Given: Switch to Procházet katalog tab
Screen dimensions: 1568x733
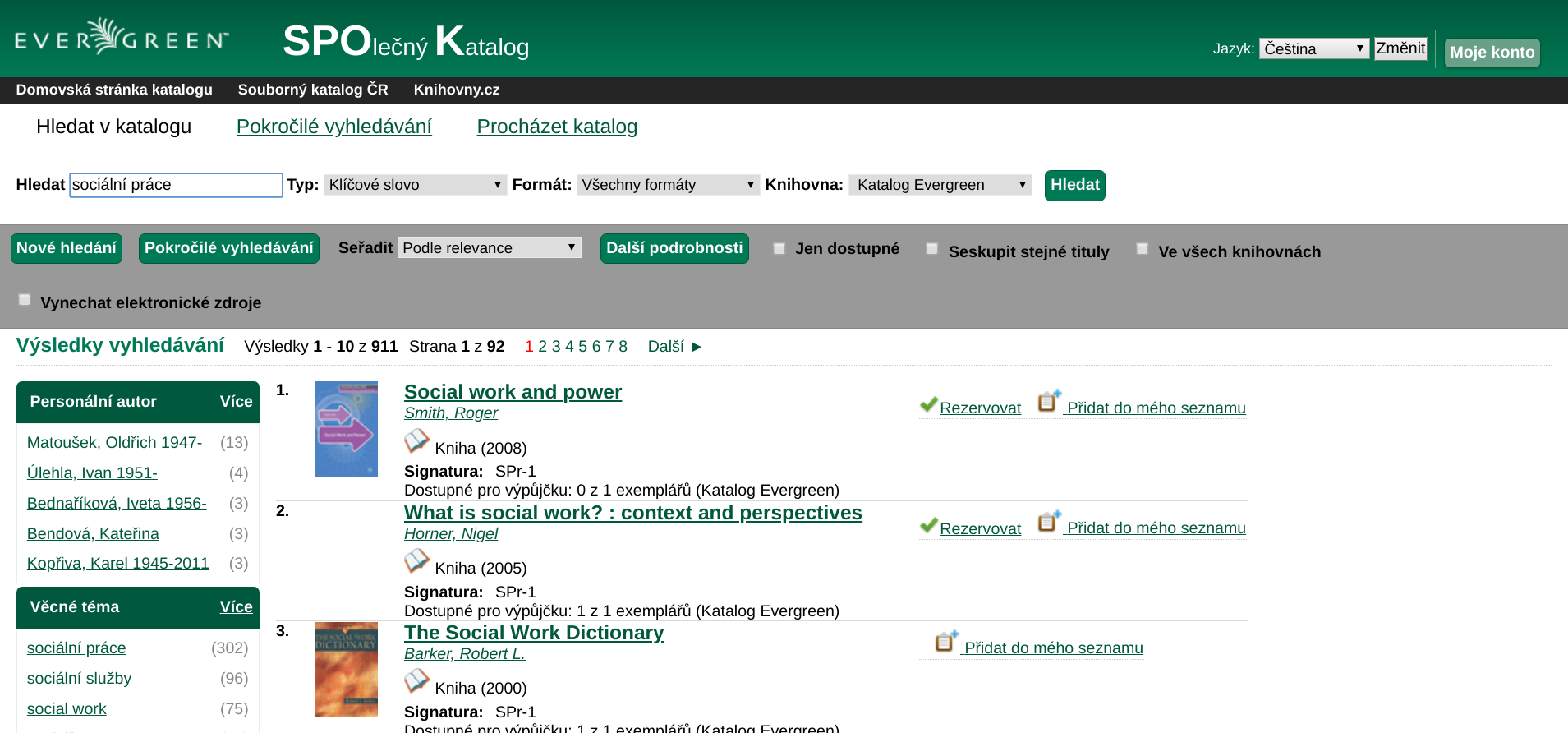Looking at the screenshot, I should (557, 127).
